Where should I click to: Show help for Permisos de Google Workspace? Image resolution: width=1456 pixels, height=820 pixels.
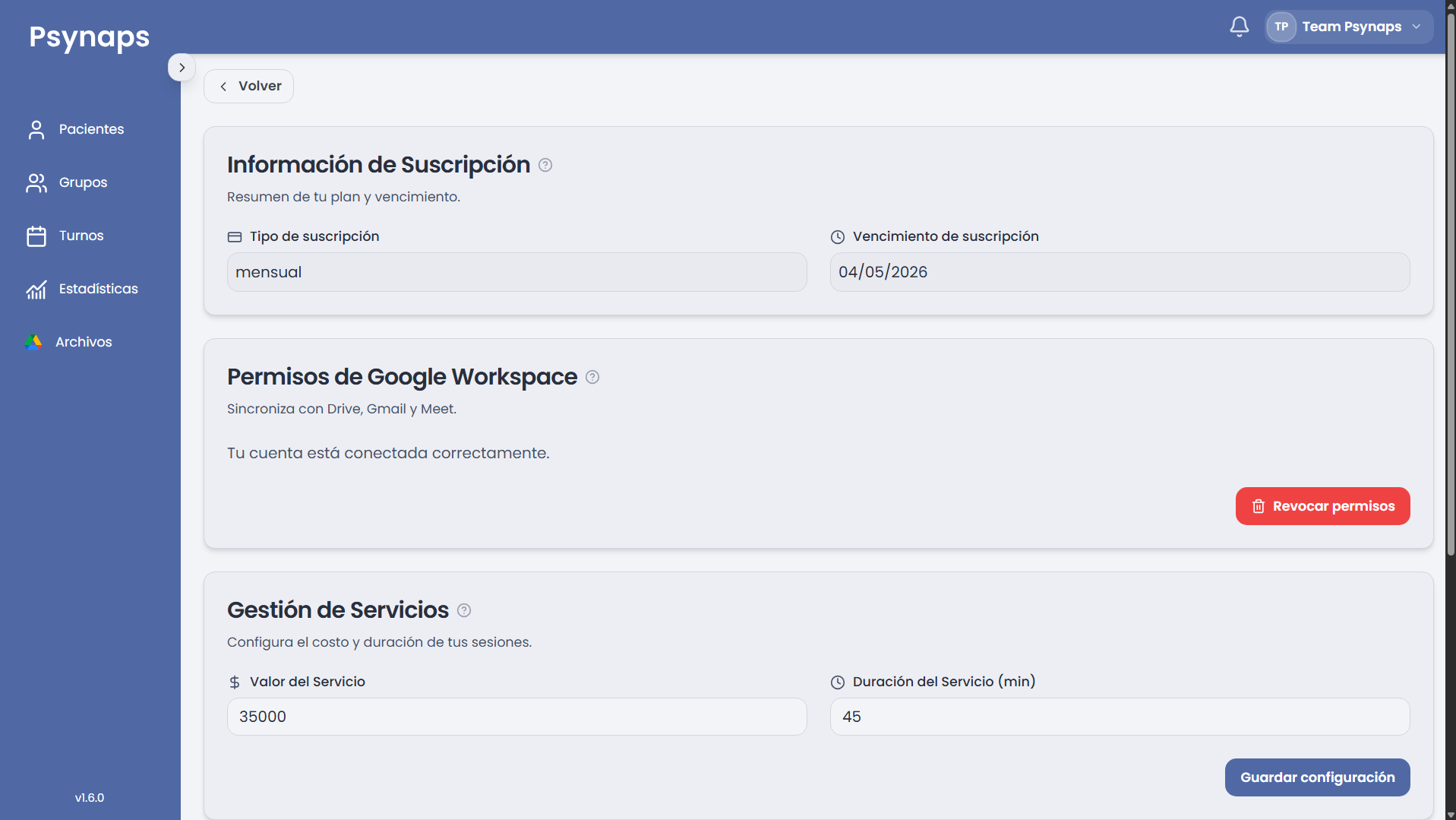click(592, 377)
